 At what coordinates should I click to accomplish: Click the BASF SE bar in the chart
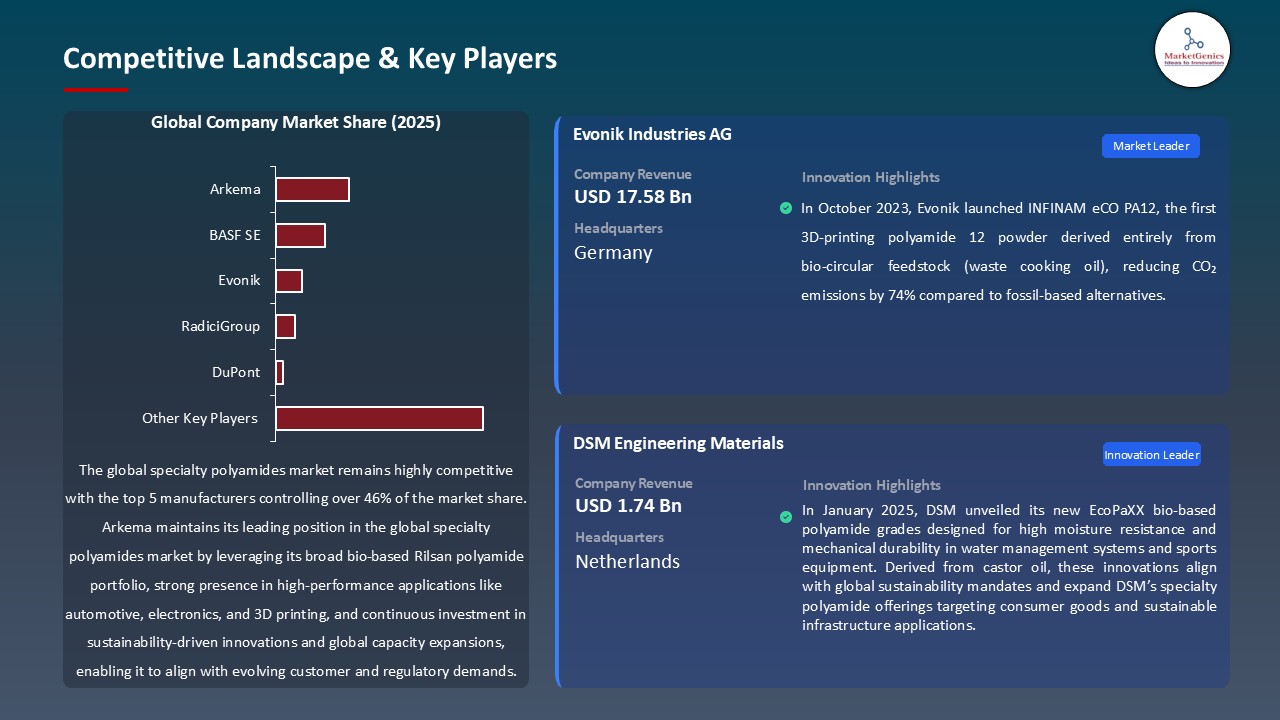click(x=299, y=235)
